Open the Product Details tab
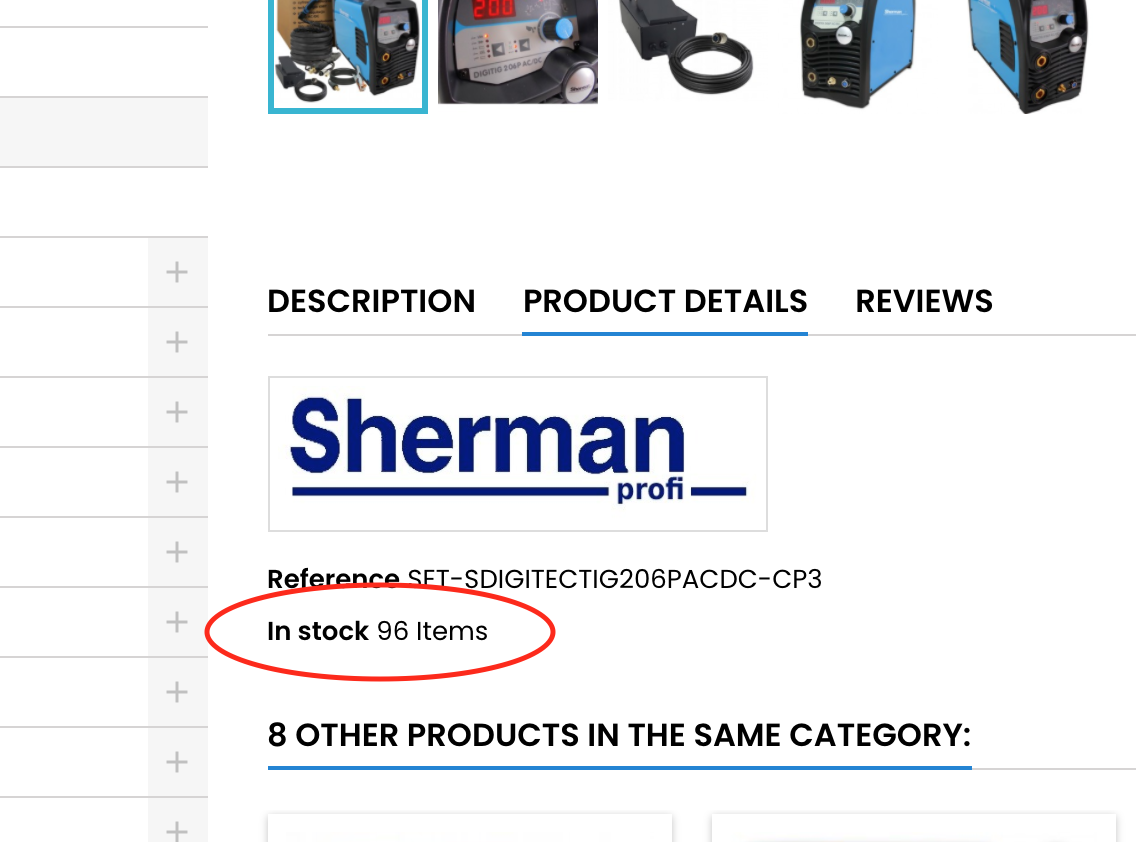 pos(665,301)
